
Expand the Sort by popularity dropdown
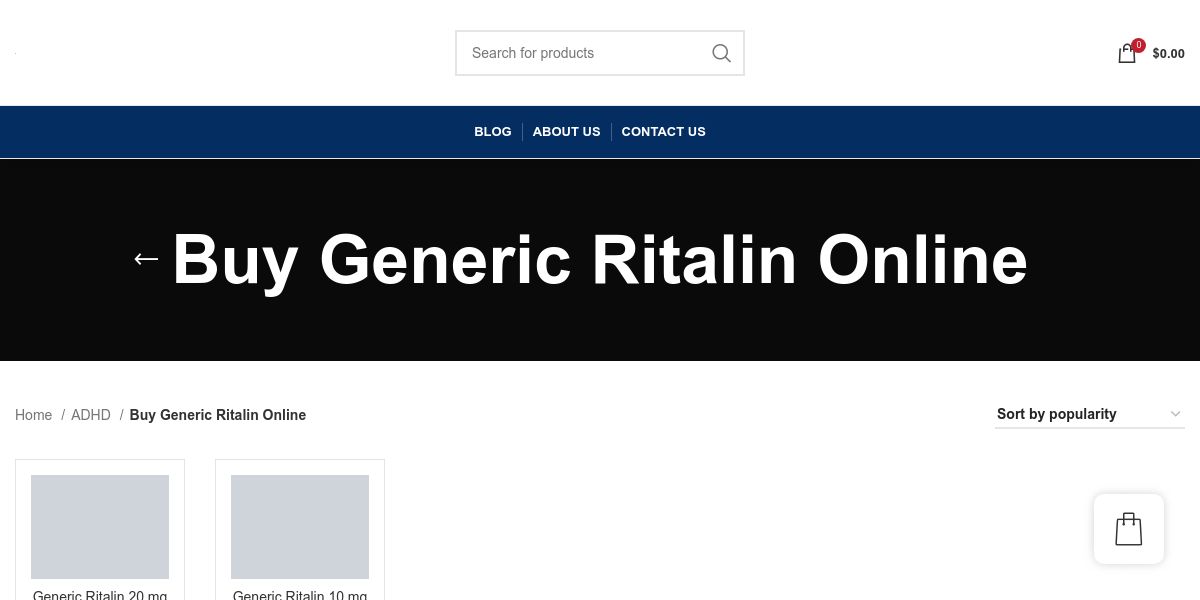(x=1090, y=414)
